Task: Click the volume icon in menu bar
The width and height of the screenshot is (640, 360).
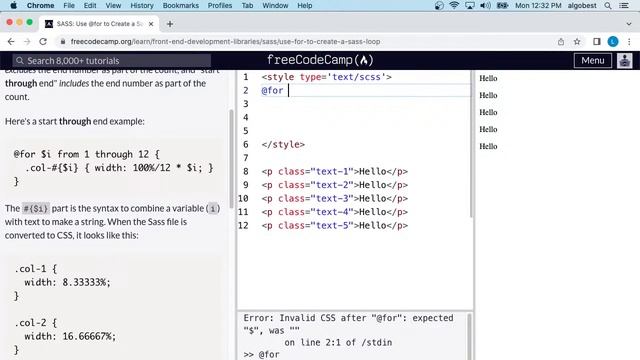Action: coord(485,5)
